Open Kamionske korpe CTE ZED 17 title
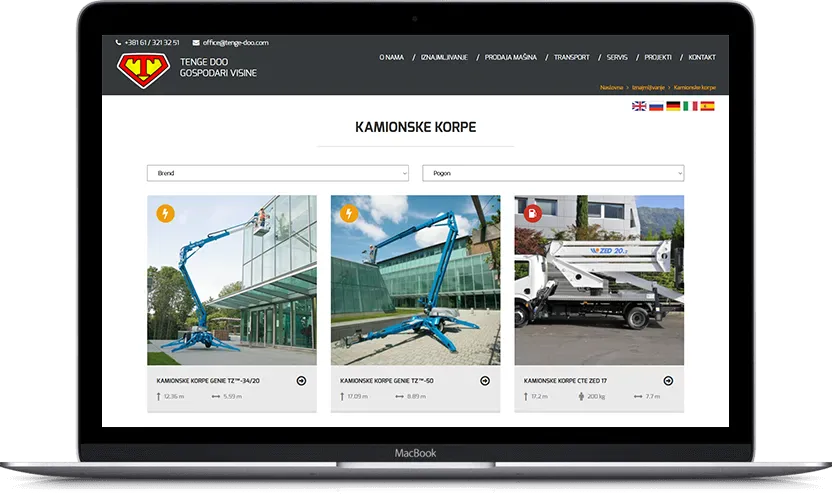The image size is (832, 494). pyautogui.click(x=565, y=380)
